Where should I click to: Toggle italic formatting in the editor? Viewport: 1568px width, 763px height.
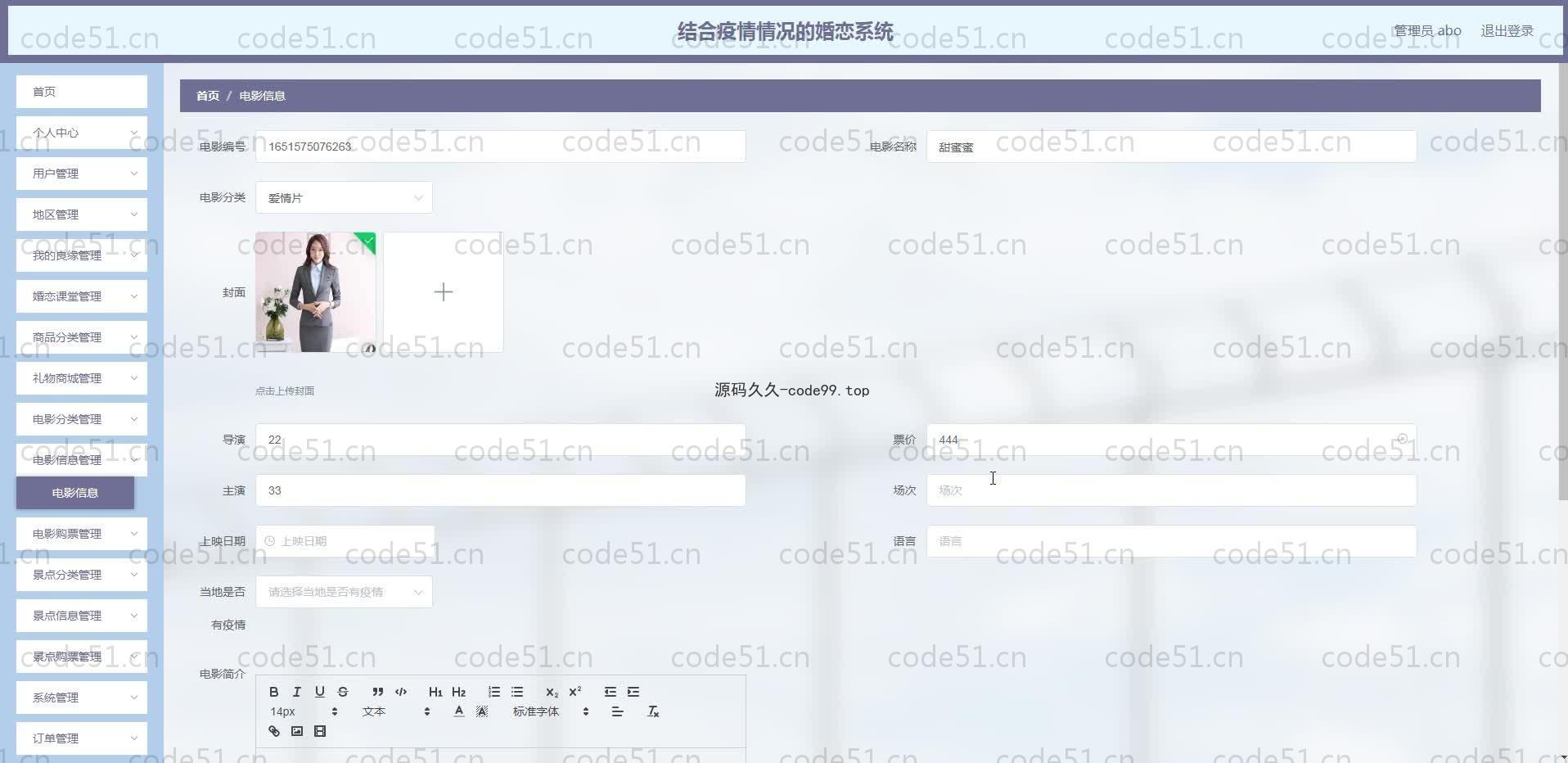(297, 692)
